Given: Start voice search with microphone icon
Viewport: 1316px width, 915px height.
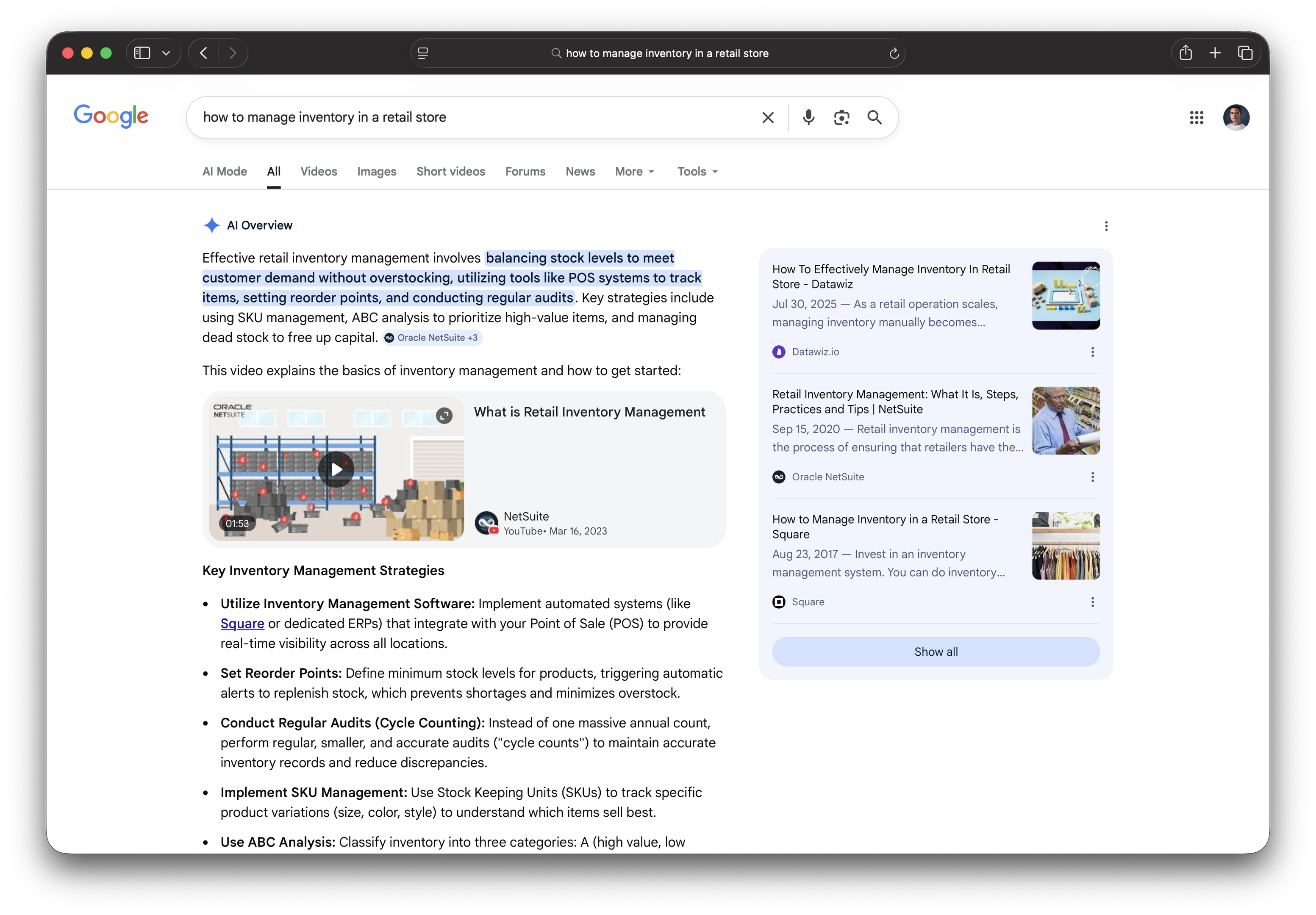Looking at the screenshot, I should click(x=808, y=117).
